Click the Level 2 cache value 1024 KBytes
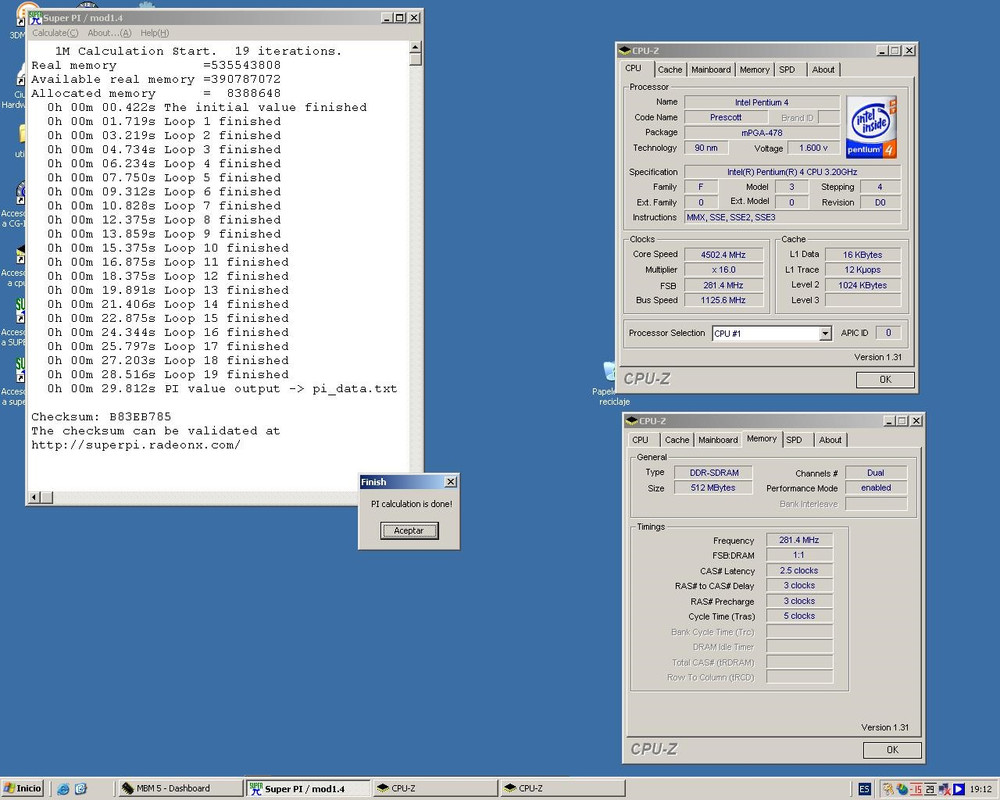The height and width of the screenshot is (800, 1000). pyautogui.click(x=862, y=285)
